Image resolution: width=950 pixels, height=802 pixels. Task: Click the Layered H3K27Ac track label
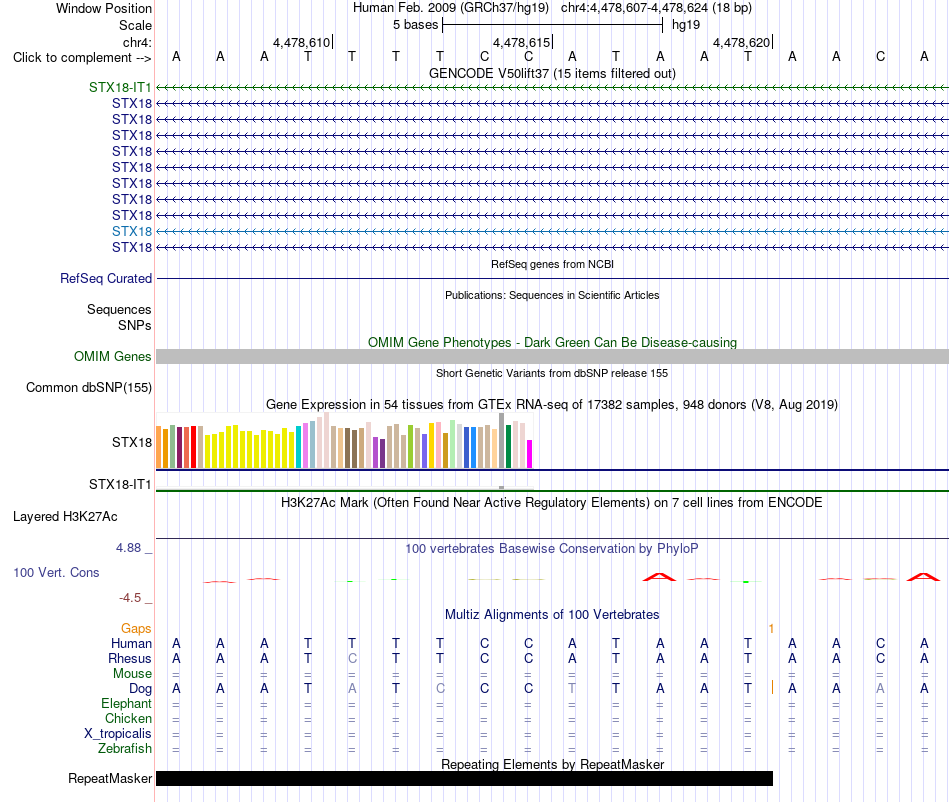coord(65,517)
